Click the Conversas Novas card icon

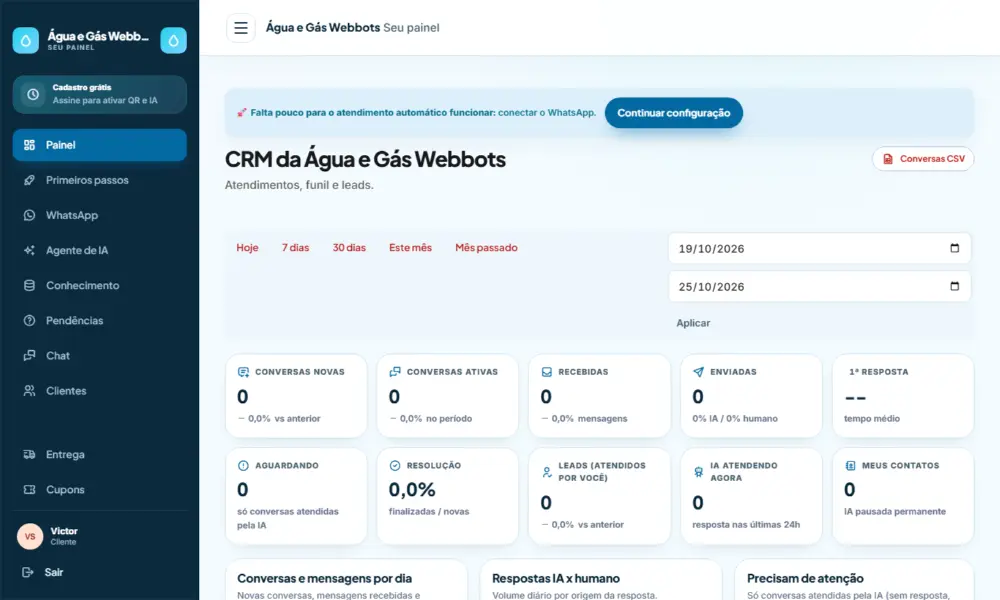coord(243,372)
